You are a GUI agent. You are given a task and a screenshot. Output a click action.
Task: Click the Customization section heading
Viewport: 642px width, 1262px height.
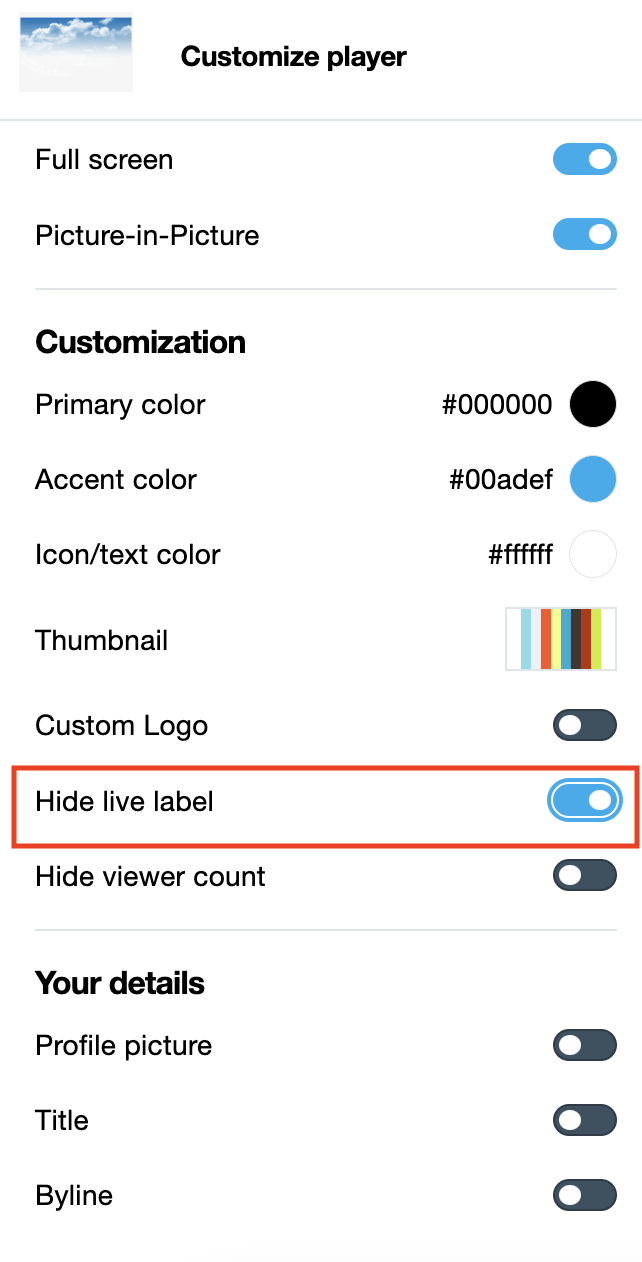140,342
